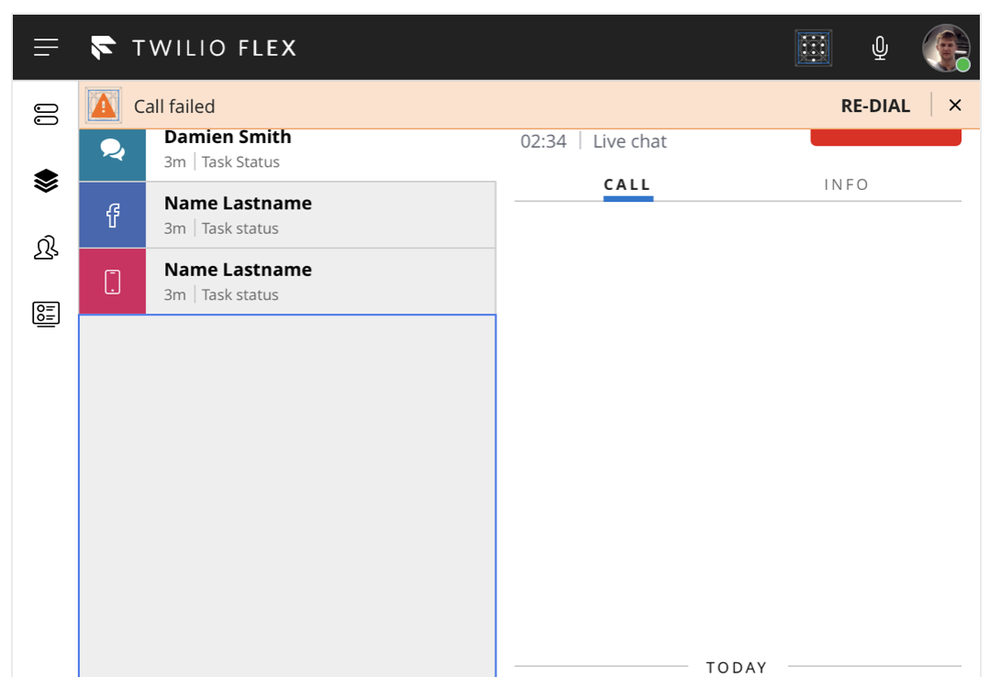The width and height of the screenshot is (1000, 677).
Task: Click the green availability status indicator
Action: pos(962,63)
